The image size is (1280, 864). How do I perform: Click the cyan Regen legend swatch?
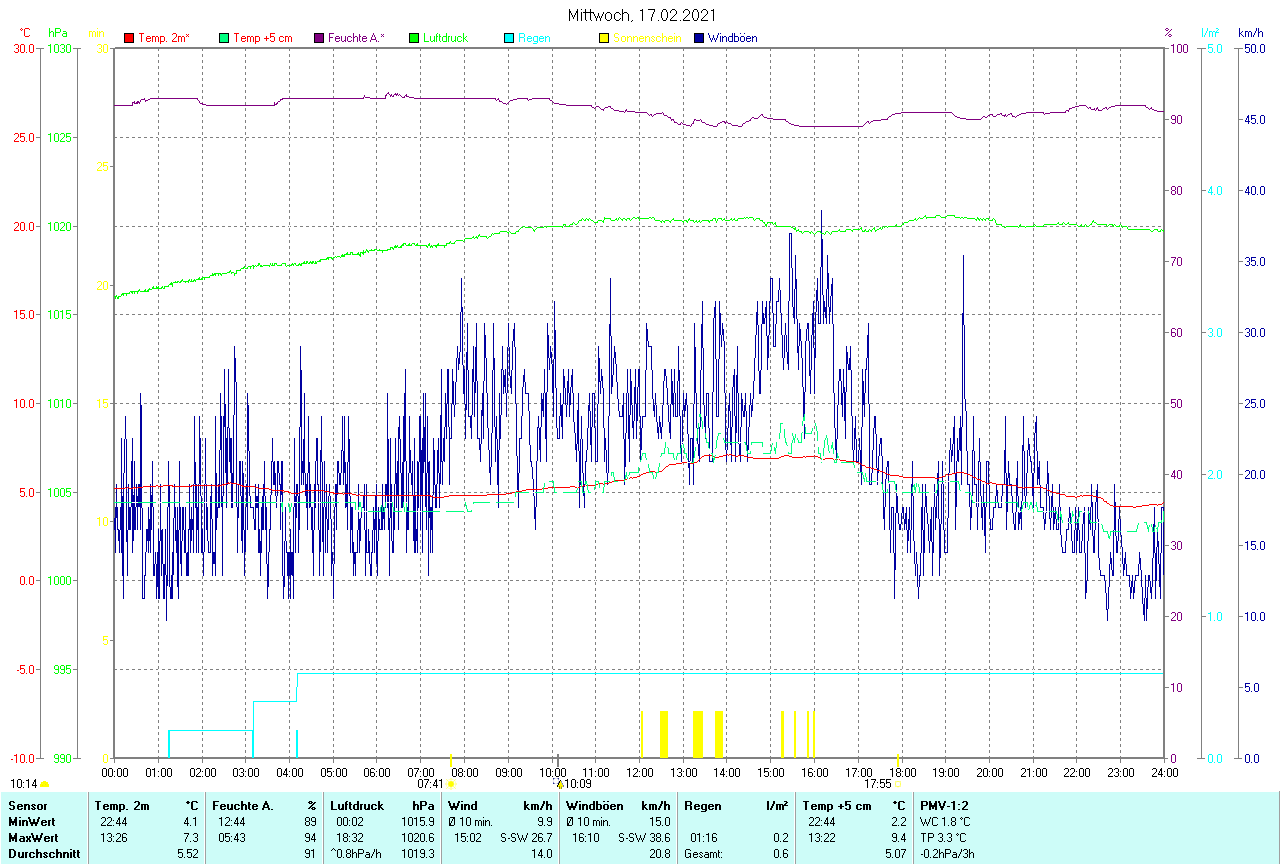pyautogui.click(x=509, y=38)
